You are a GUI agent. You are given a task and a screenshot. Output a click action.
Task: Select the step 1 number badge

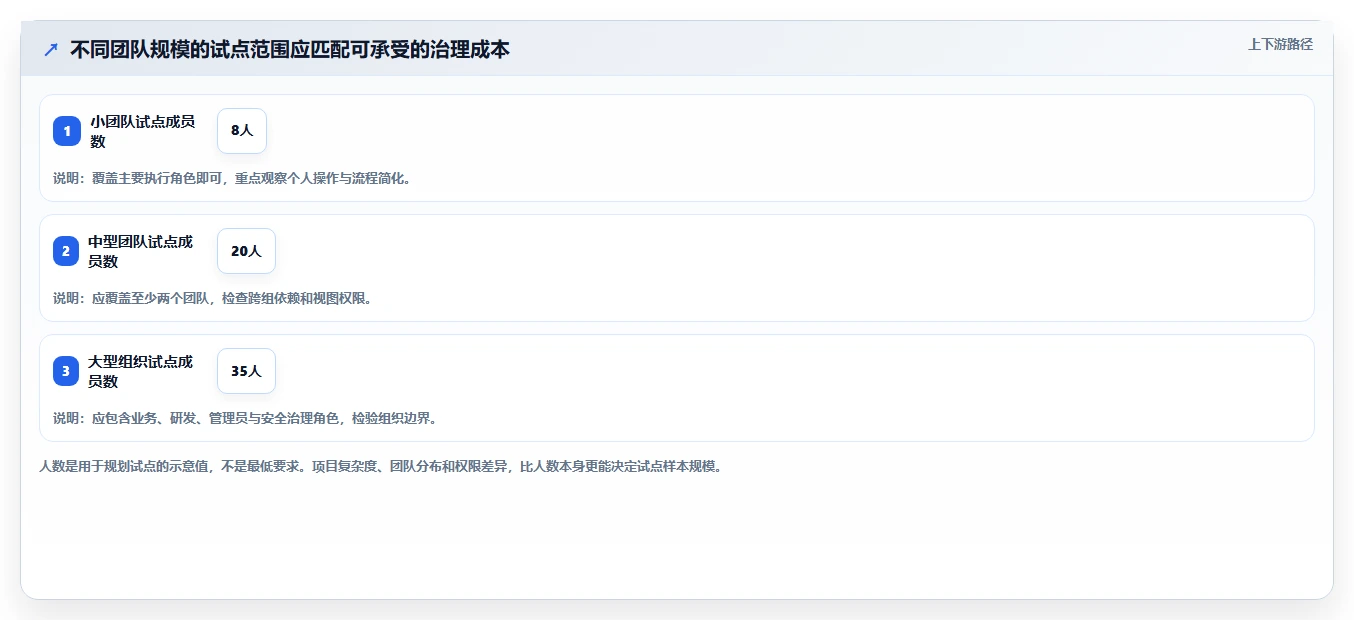[67, 131]
